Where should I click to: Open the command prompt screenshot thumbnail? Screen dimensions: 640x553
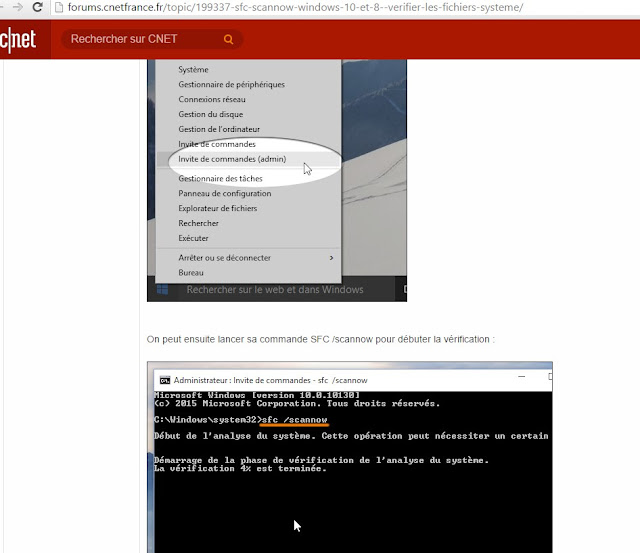tap(350, 457)
